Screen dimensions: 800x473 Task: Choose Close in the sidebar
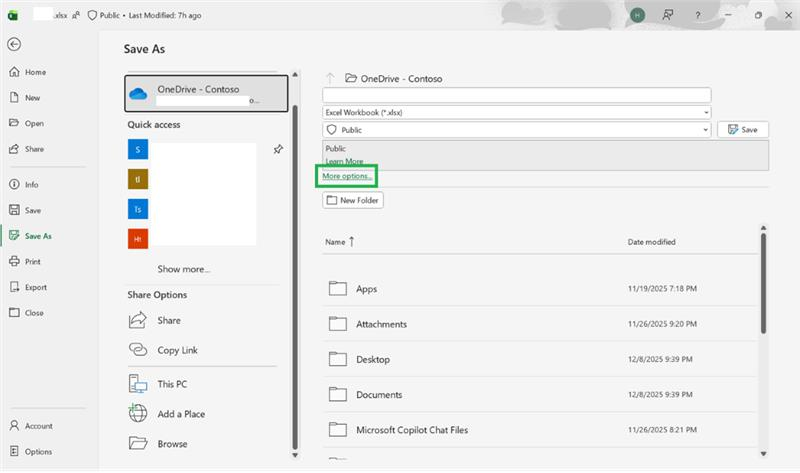tap(27, 313)
